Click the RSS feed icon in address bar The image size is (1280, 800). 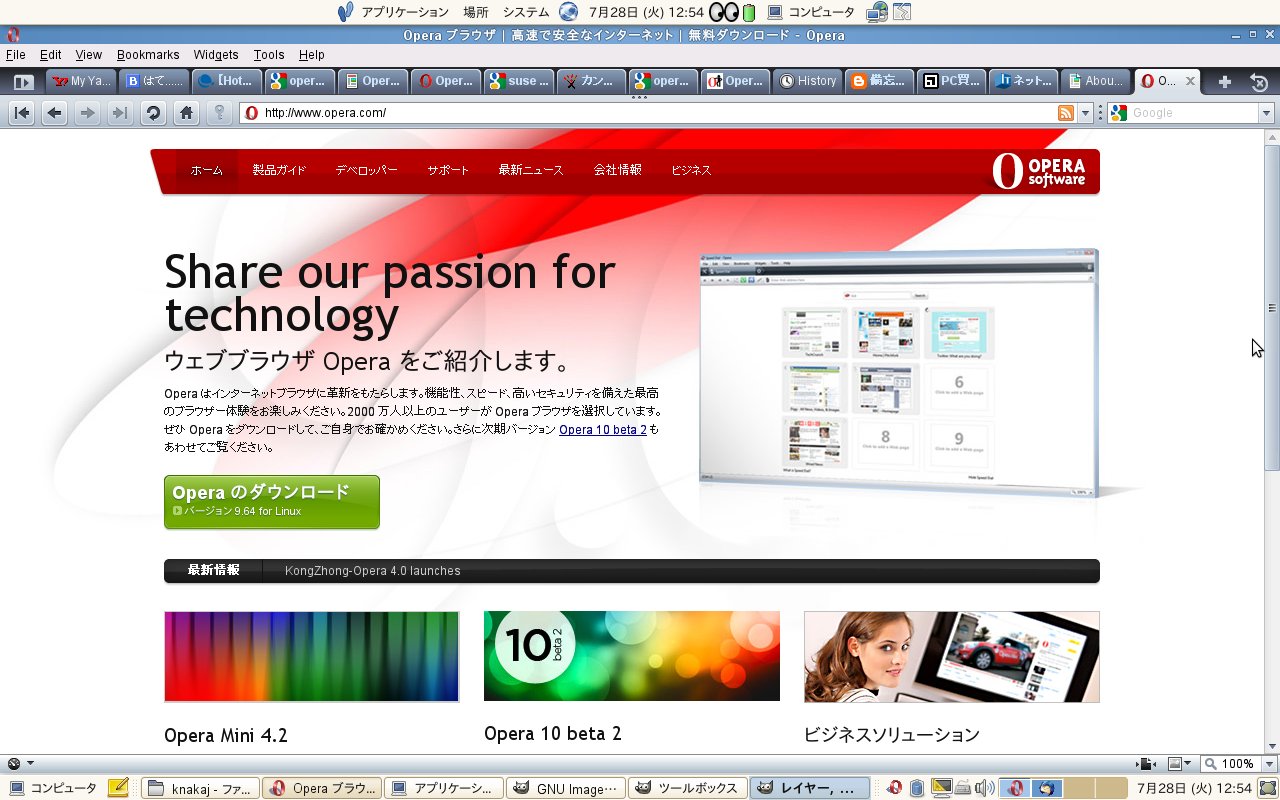[x=1066, y=113]
